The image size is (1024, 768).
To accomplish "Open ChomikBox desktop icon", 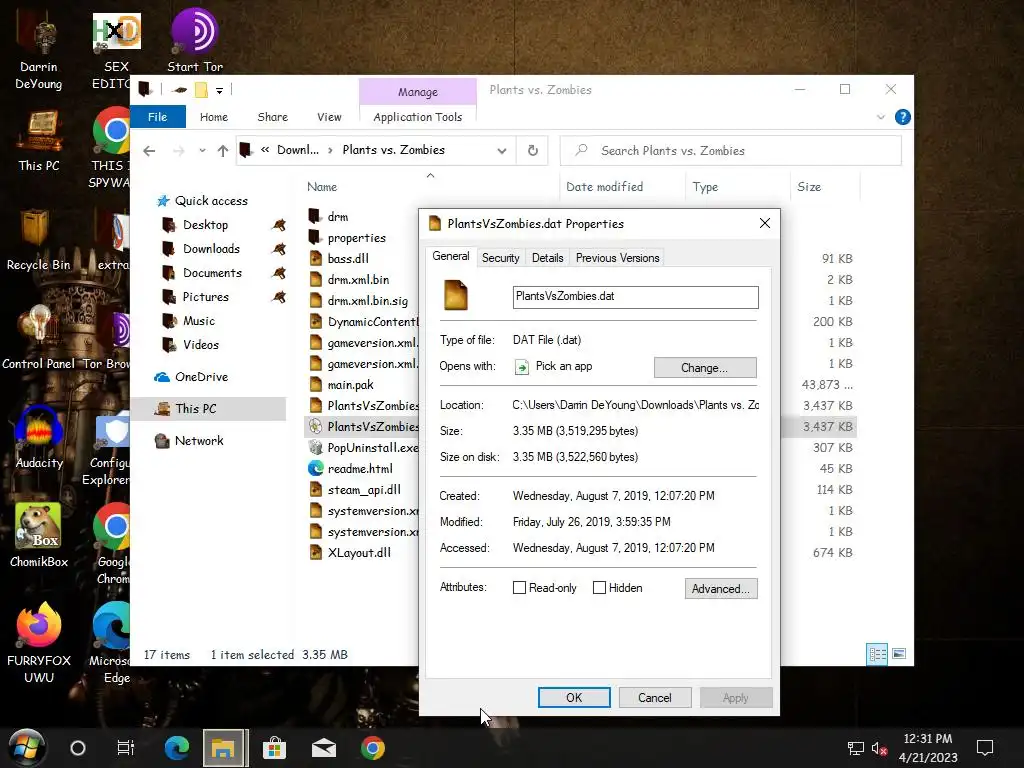I will tap(39, 534).
